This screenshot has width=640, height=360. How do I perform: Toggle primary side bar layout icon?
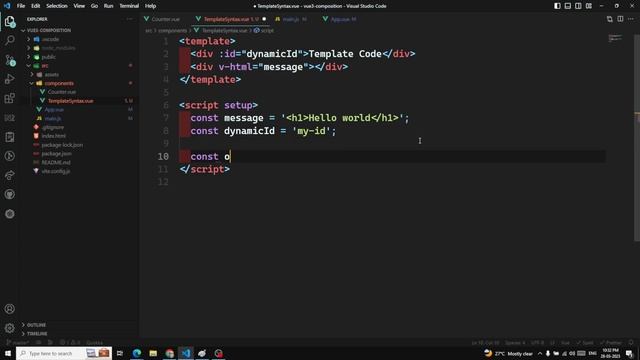(557, 6)
